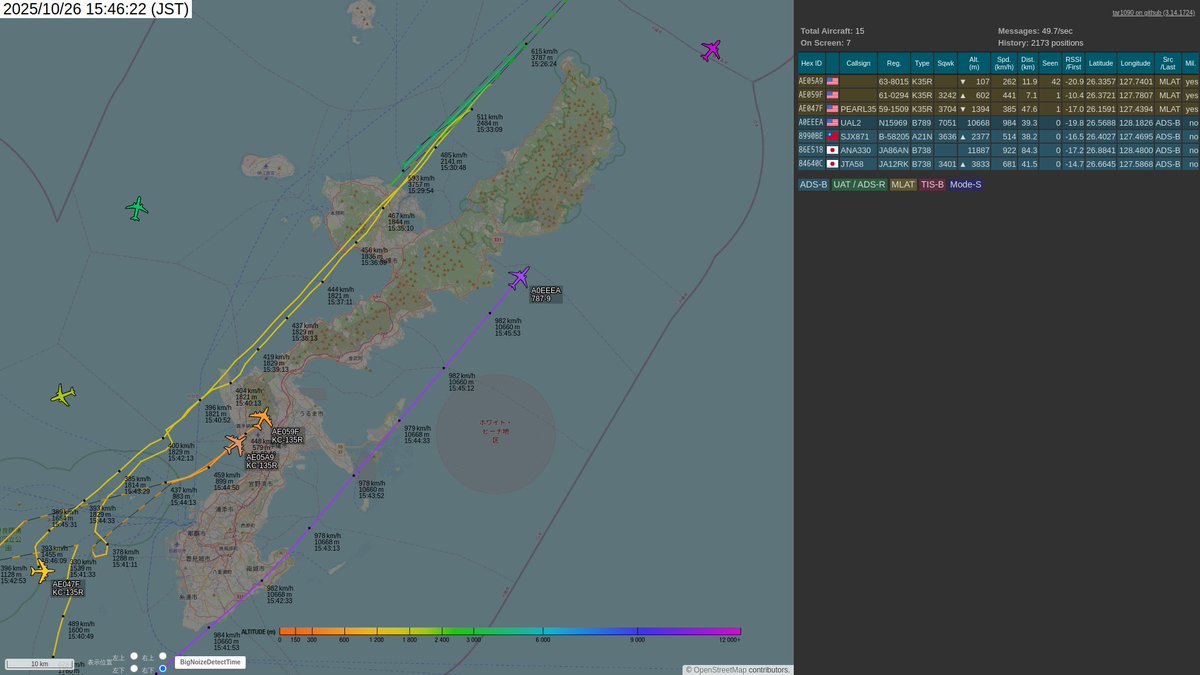Screen dimensions: 1200x675
Task: Click the UAT / ADS-R legend label
Action: (859, 184)
